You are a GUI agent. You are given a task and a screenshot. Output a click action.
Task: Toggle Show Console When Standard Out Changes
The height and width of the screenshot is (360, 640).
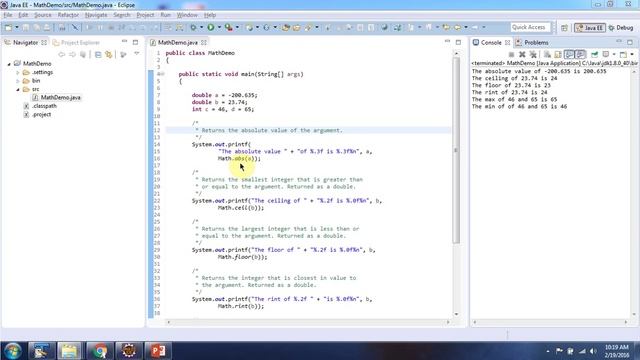569,54
